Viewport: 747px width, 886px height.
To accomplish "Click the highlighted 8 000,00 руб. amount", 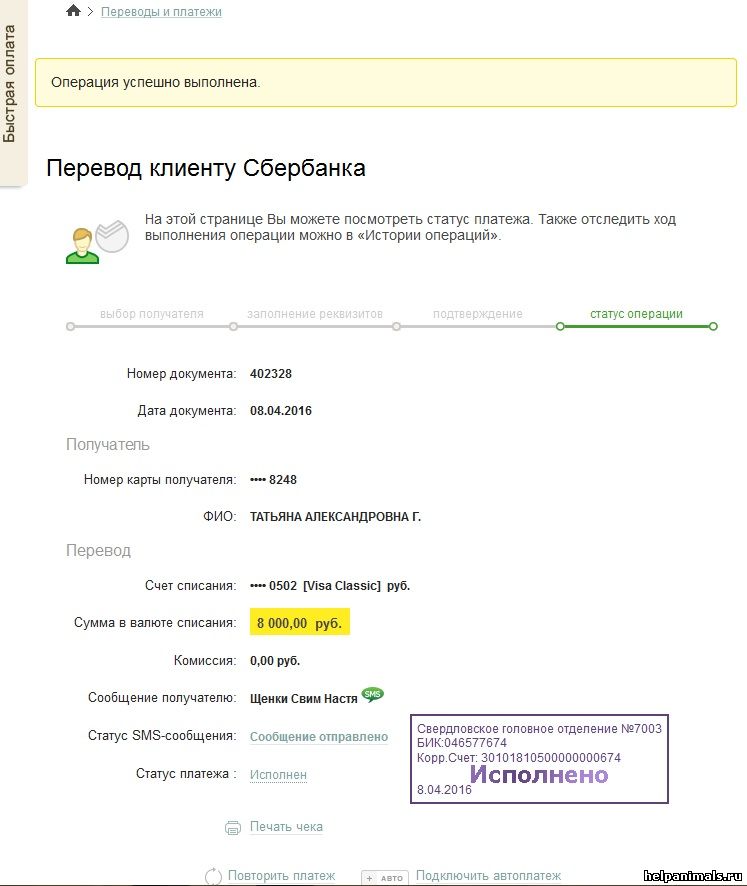I will (x=299, y=622).
